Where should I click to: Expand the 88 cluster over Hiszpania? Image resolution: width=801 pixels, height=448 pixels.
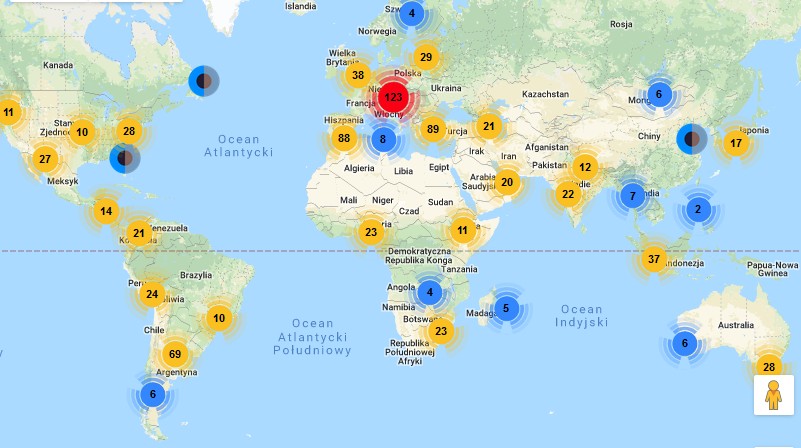pyautogui.click(x=345, y=139)
